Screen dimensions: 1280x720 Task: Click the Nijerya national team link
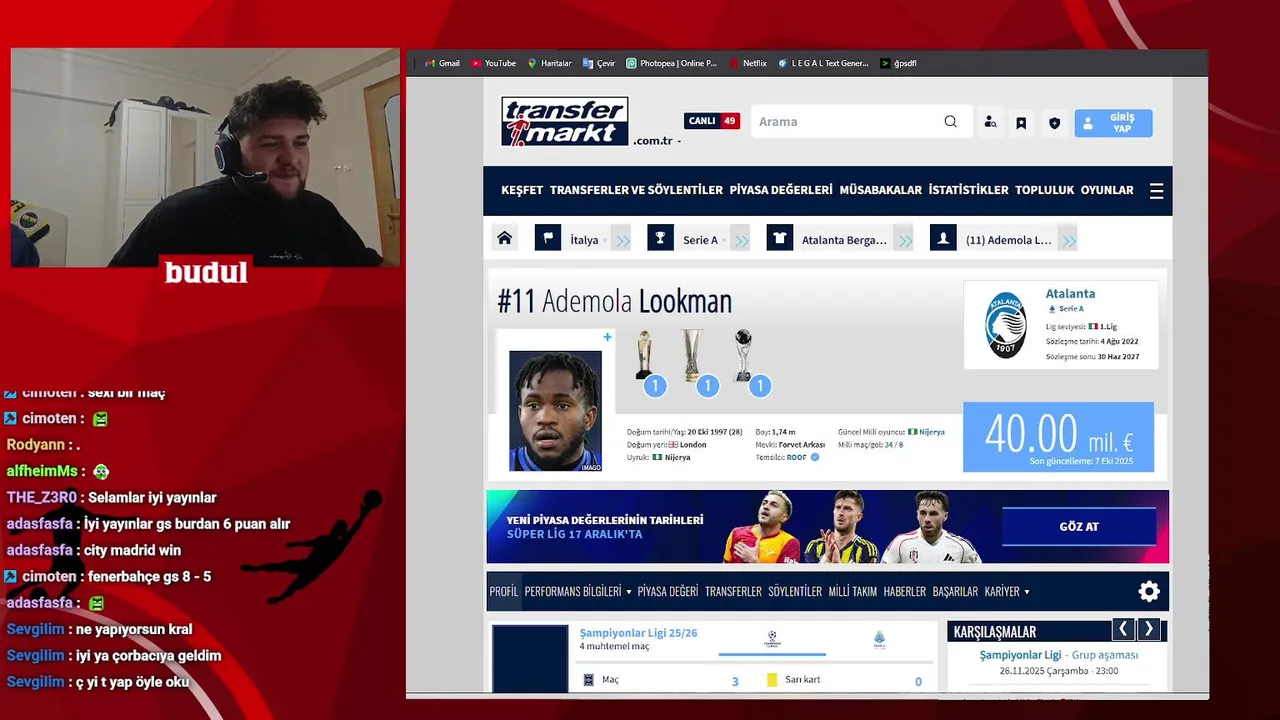point(932,432)
